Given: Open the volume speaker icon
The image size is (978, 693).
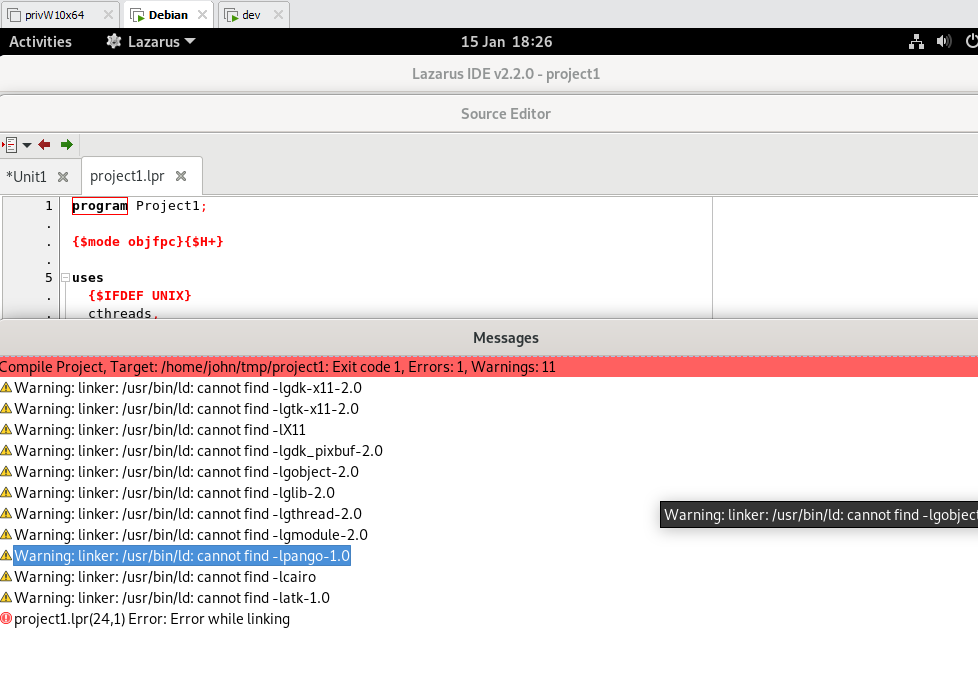Looking at the screenshot, I should pos(944,42).
